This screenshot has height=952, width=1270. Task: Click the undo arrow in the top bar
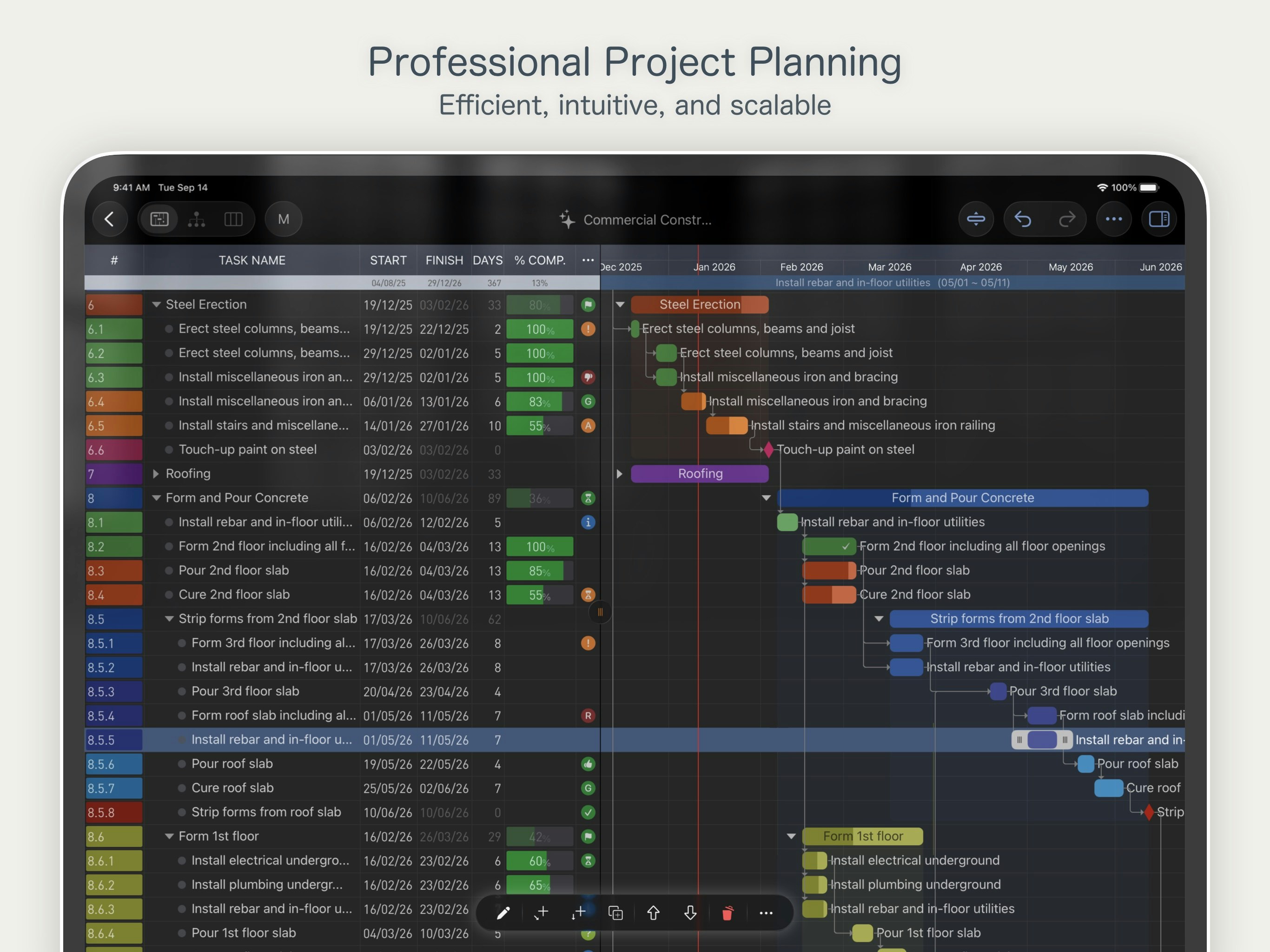pos(1023,219)
